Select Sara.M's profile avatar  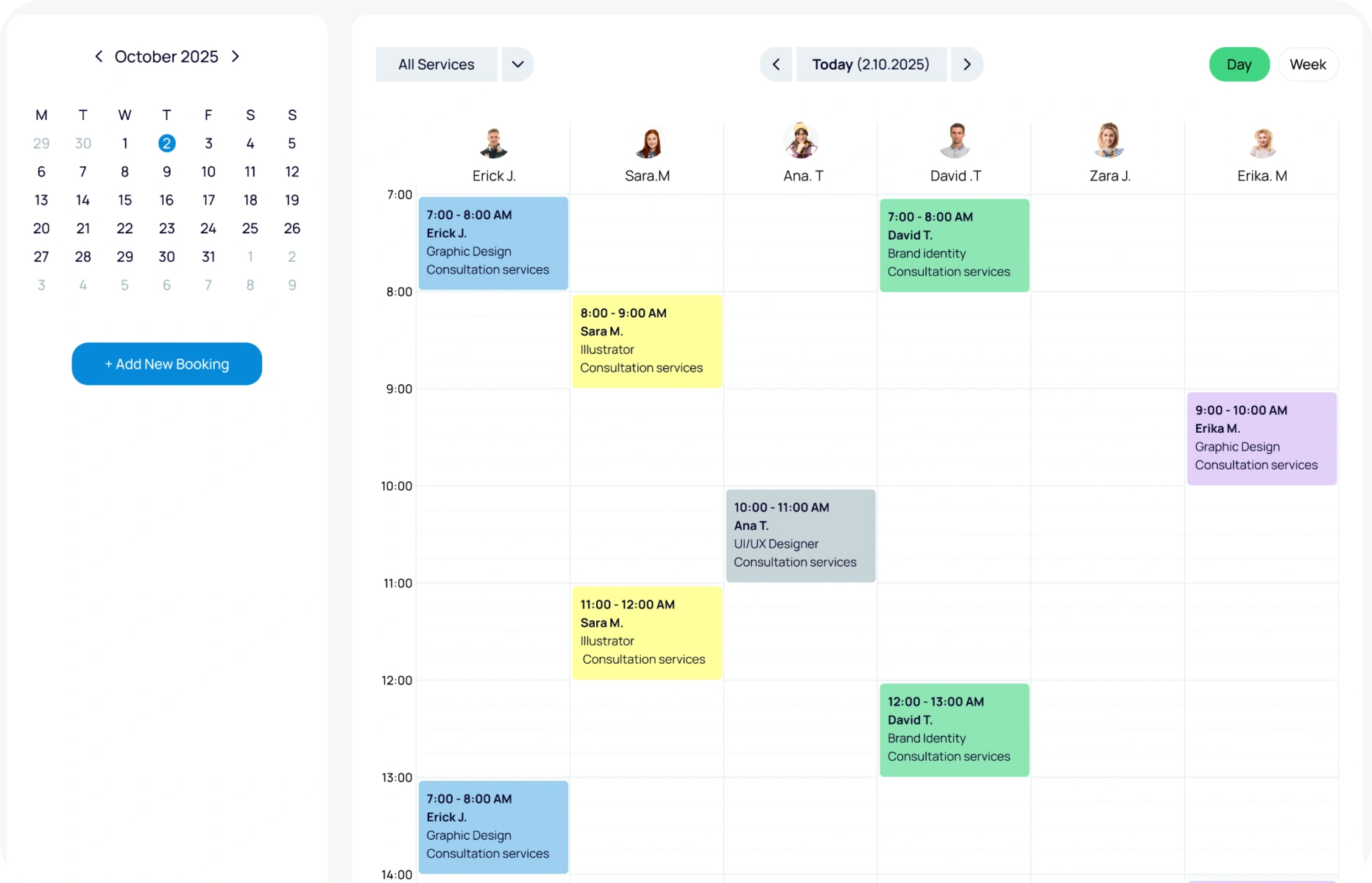648,143
